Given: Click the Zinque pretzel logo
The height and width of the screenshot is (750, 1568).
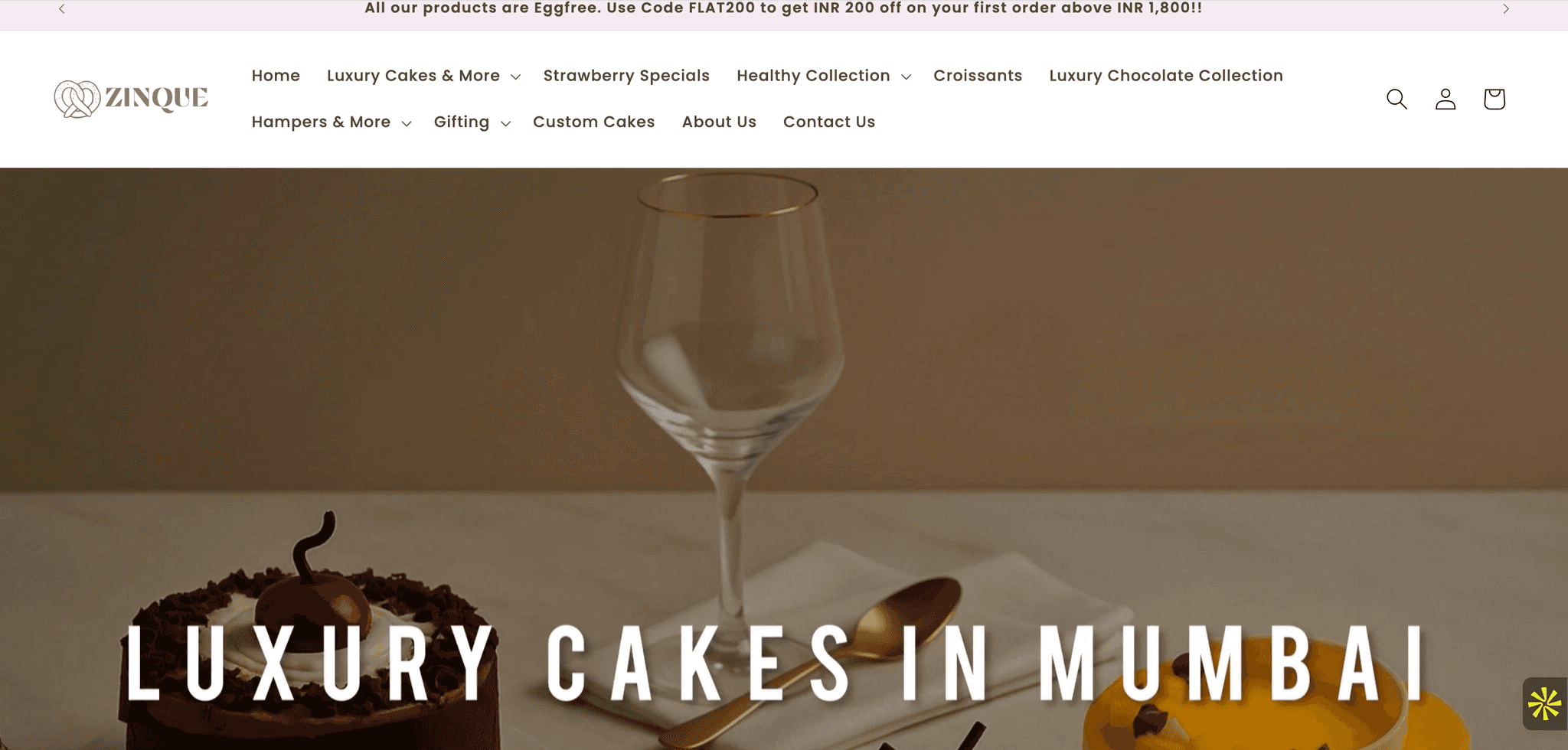Looking at the screenshot, I should click(131, 99).
